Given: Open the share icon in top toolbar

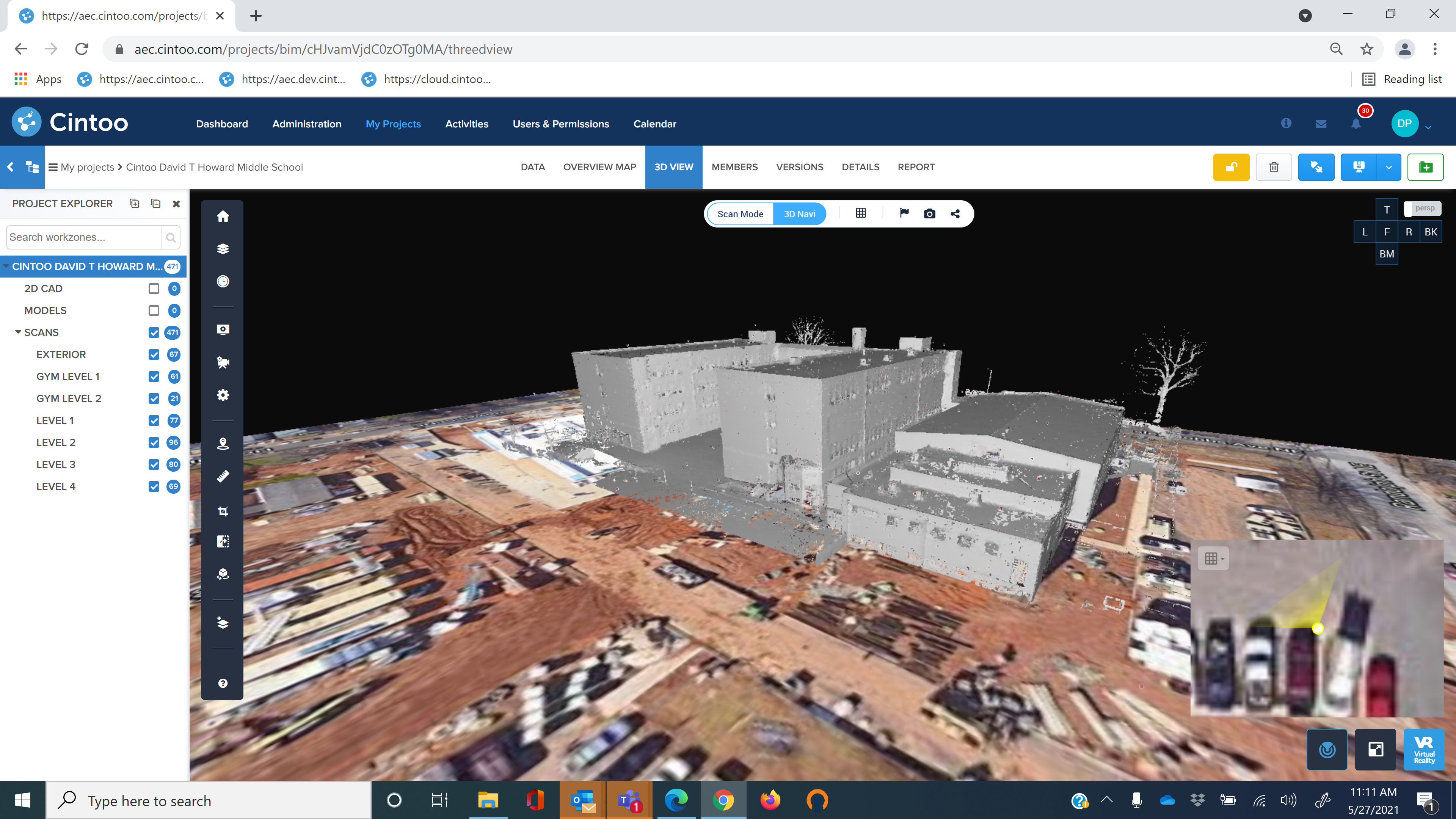Looking at the screenshot, I should [x=955, y=213].
